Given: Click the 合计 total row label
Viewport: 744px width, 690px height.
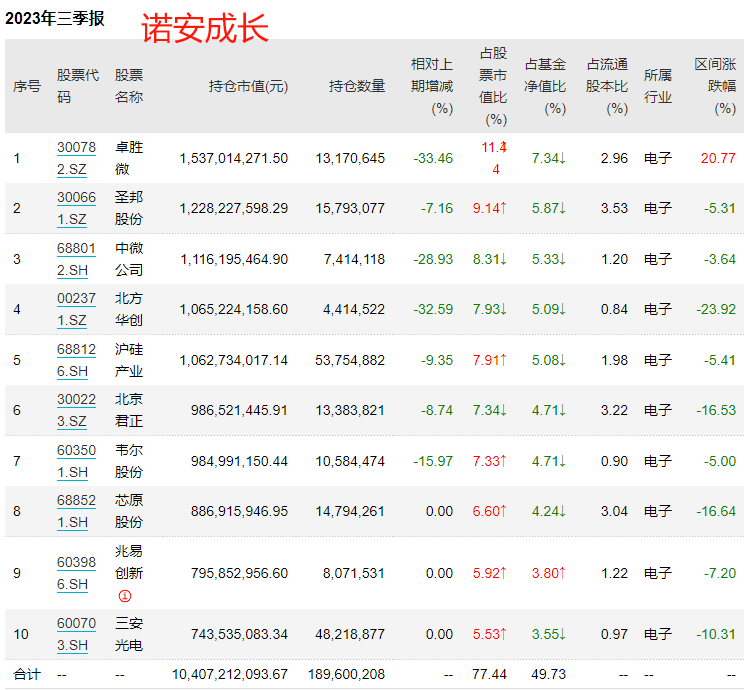Looking at the screenshot, I should (x=27, y=674).
